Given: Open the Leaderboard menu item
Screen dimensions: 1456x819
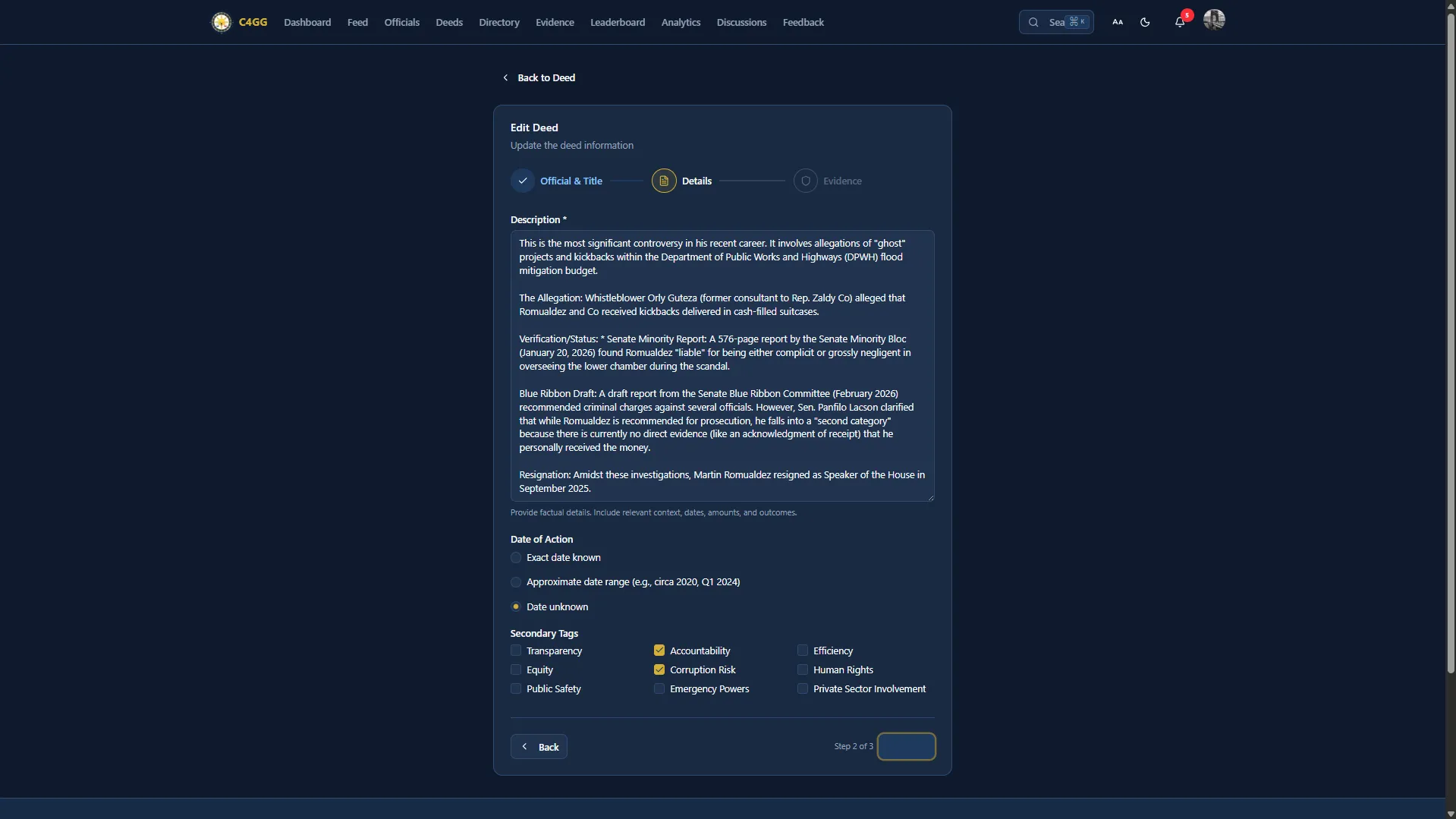Looking at the screenshot, I should click(x=617, y=22).
